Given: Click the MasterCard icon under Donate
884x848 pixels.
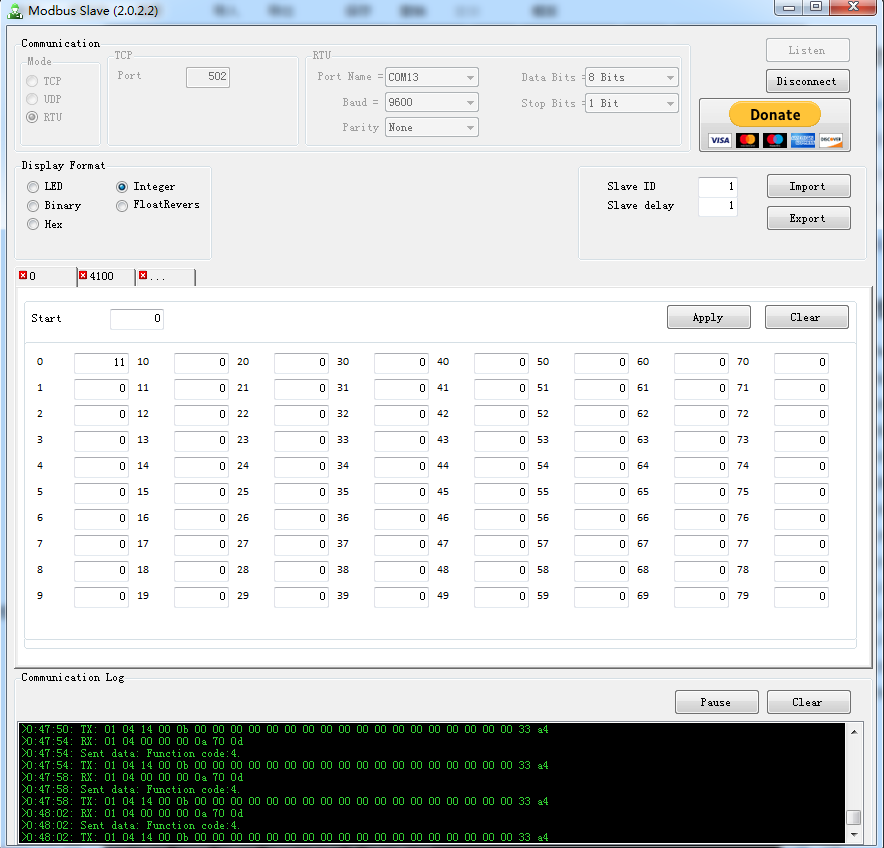Looking at the screenshot, I should pos(745,140).
